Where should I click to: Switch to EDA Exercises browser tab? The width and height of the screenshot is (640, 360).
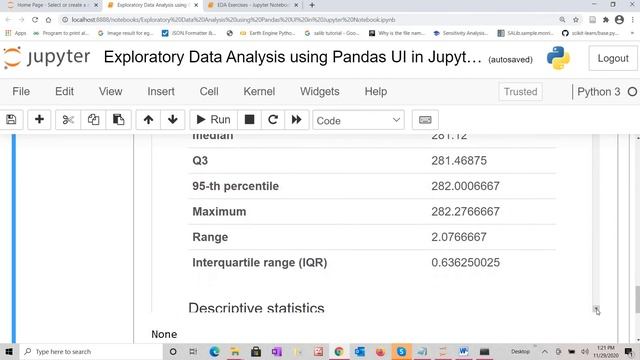[253, 5]
